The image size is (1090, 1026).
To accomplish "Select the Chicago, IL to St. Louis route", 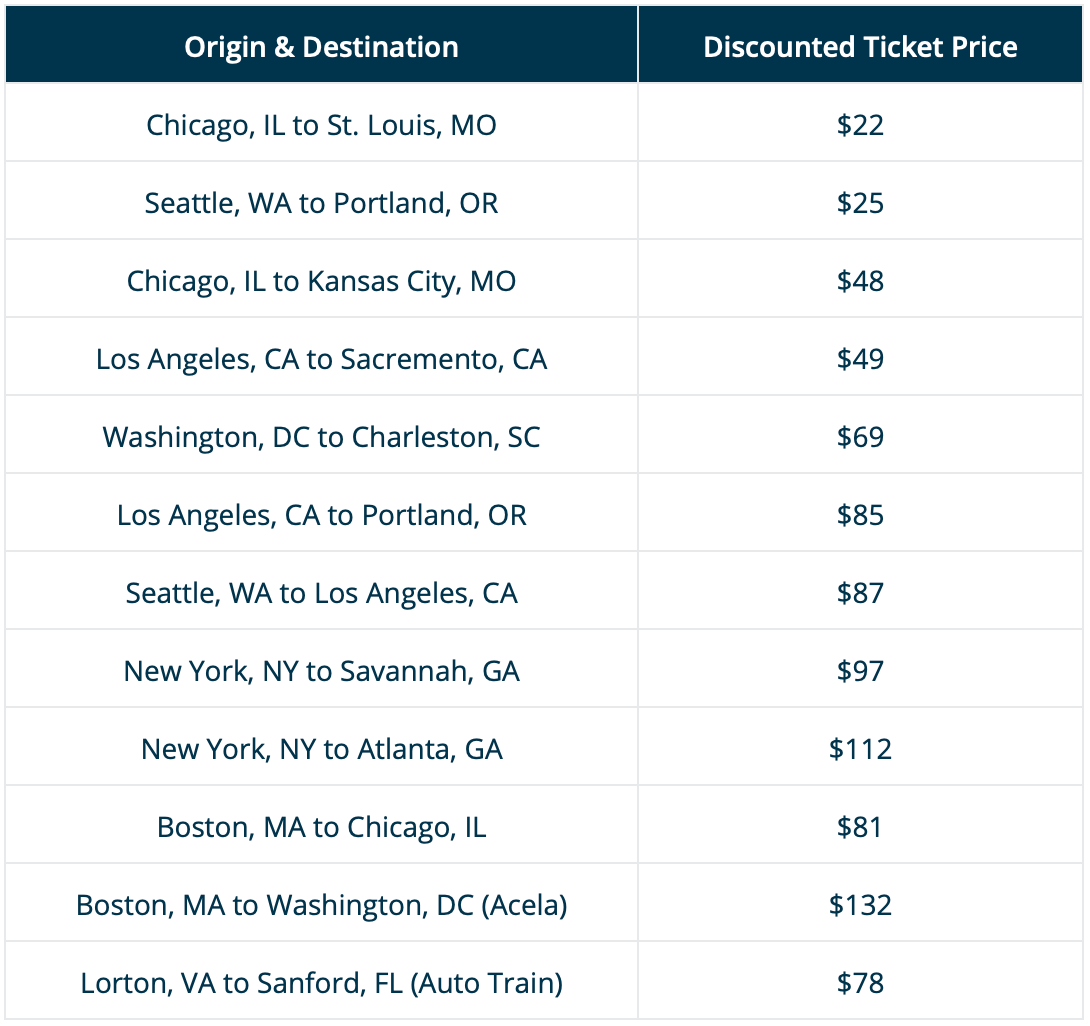I will point(321,125).
